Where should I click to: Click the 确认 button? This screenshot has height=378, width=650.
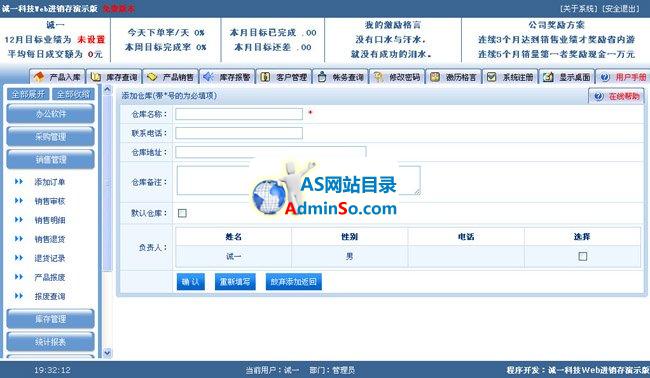(x=190, y=282)
